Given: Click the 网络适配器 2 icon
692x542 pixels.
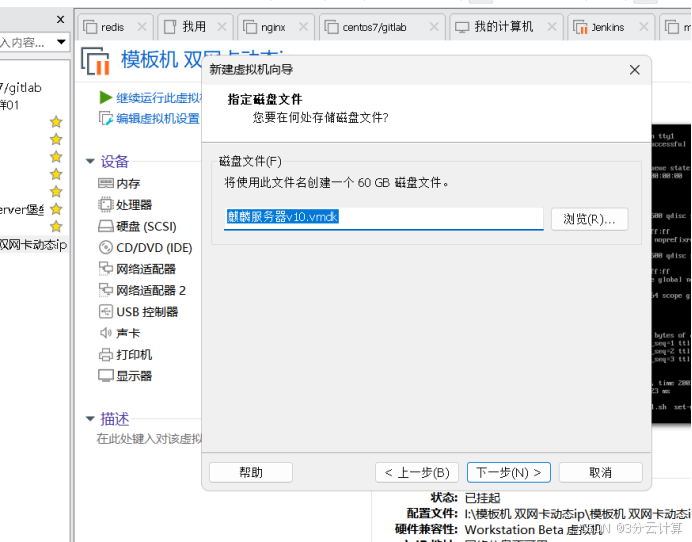Looking at the screenshot, I should tap(106, 290).
